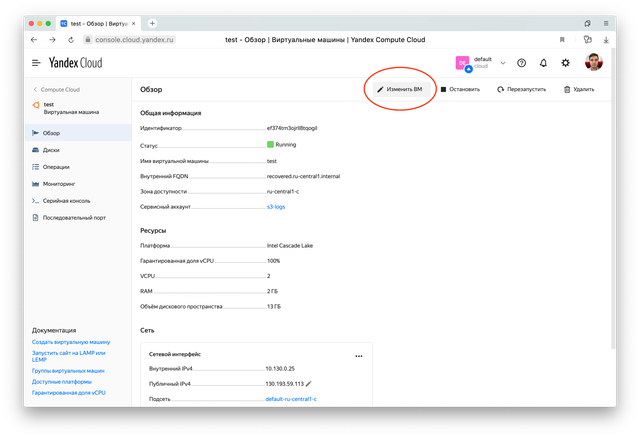This screenshot has width=640, height=438.
Task: Open the network interface three-dots menu
Action: 358,355
